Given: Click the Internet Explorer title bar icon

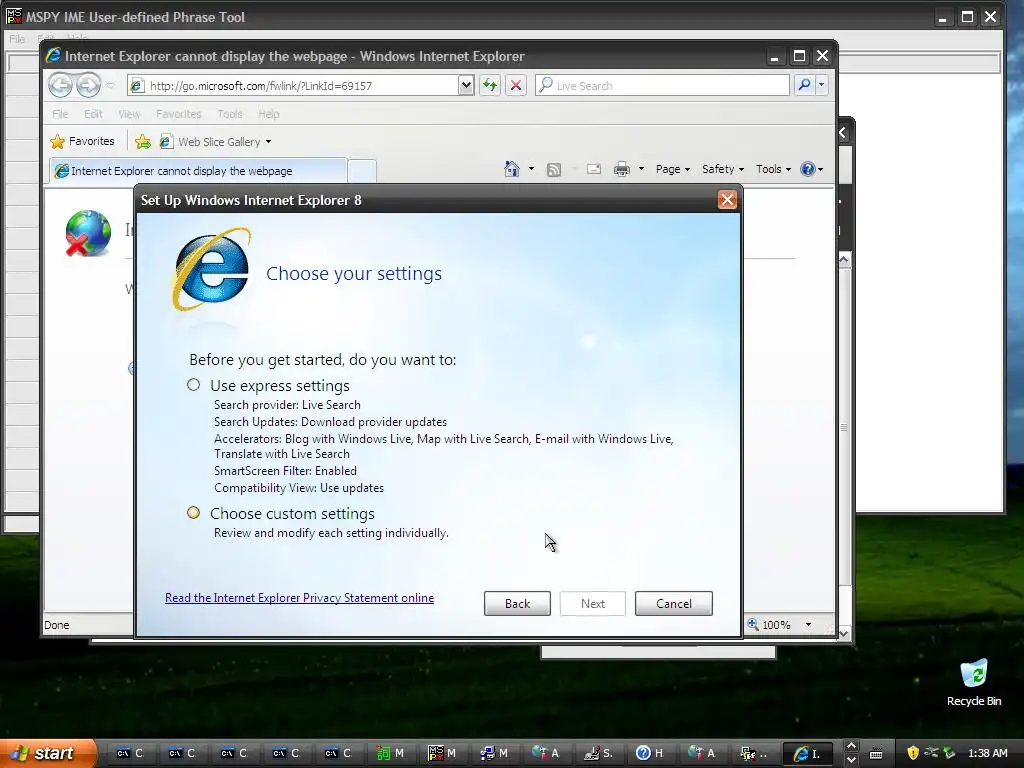Looking at the screenshot, I should click(54, 56).
